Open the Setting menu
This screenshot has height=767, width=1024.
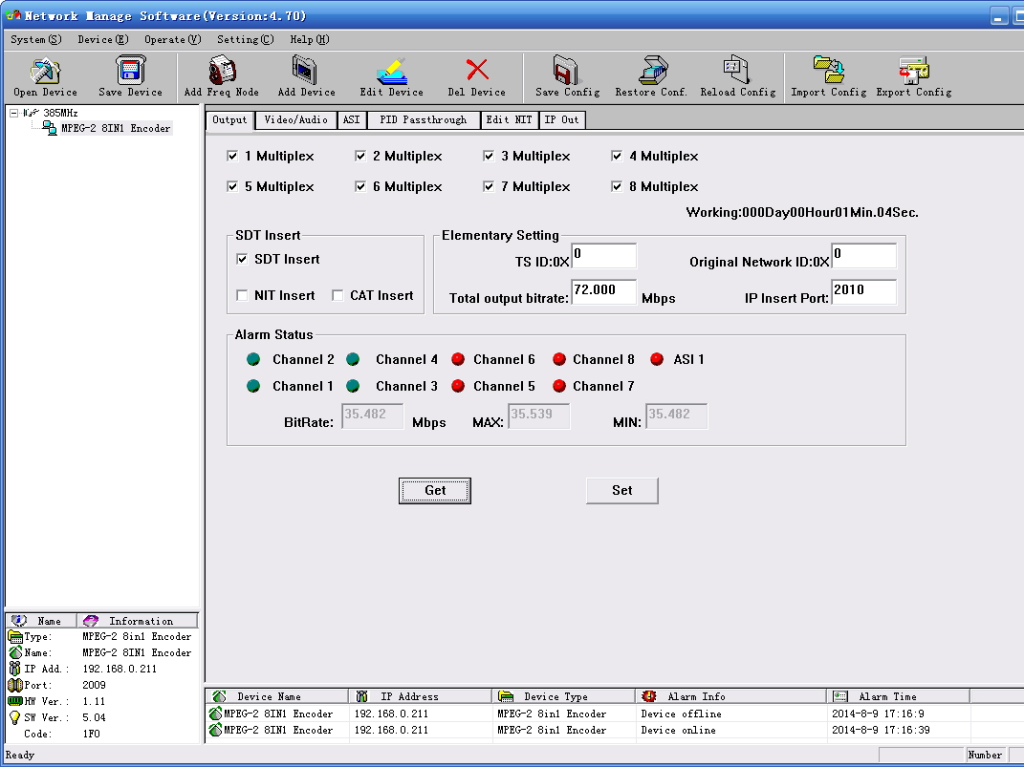[x=245, y=39]
